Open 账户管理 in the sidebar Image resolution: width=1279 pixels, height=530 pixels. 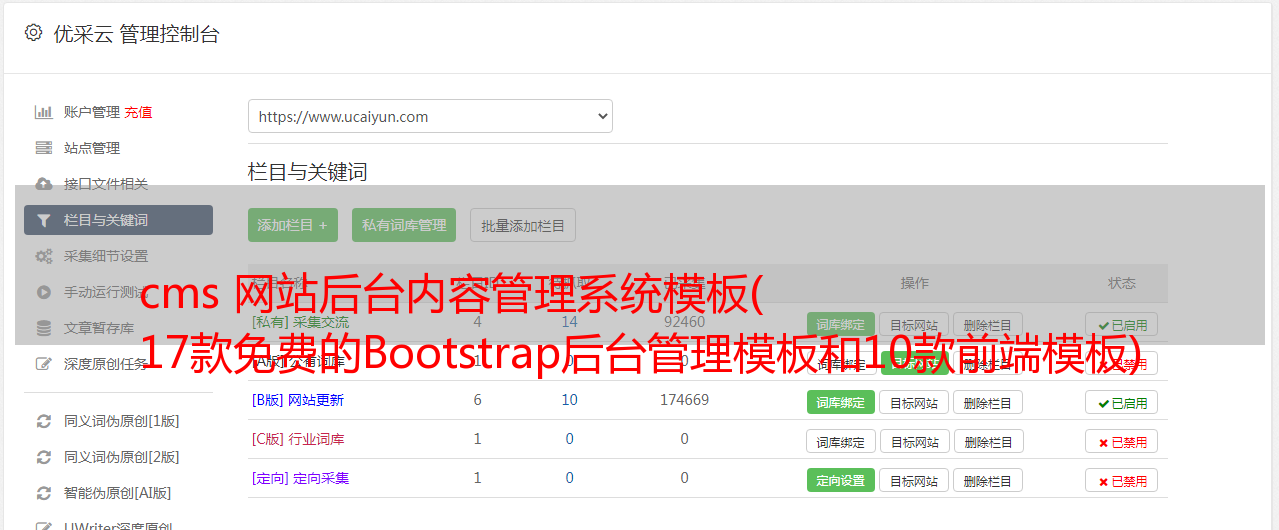point(92,112)
